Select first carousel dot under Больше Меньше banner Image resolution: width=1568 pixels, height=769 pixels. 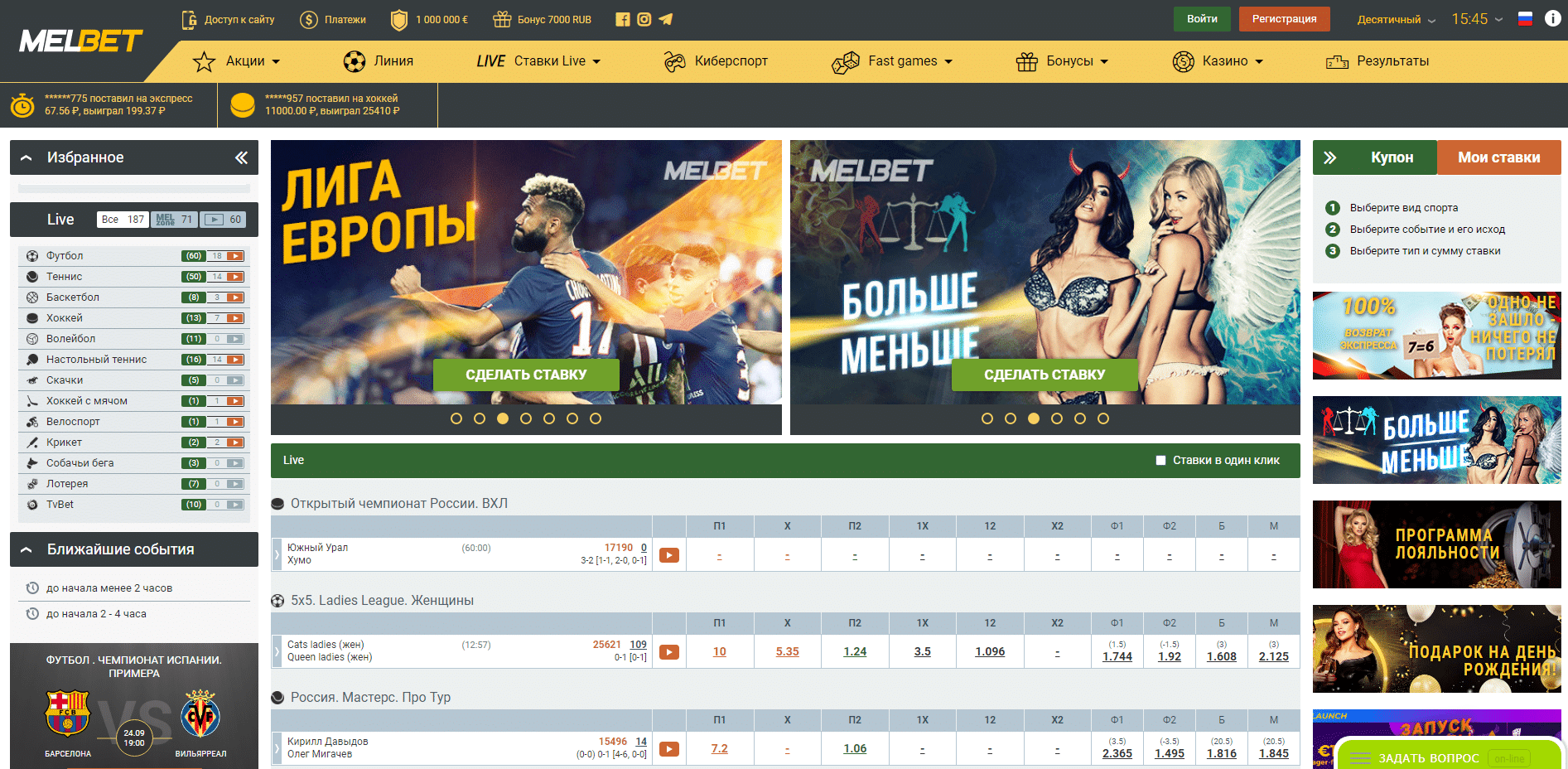[987, 418]
